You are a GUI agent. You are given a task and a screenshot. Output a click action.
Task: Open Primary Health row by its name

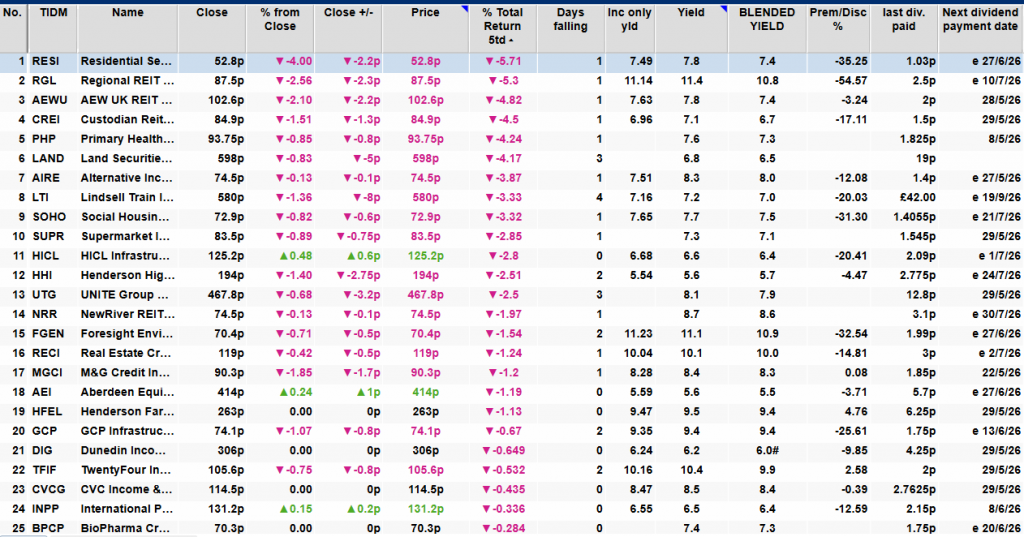(127, 138)
